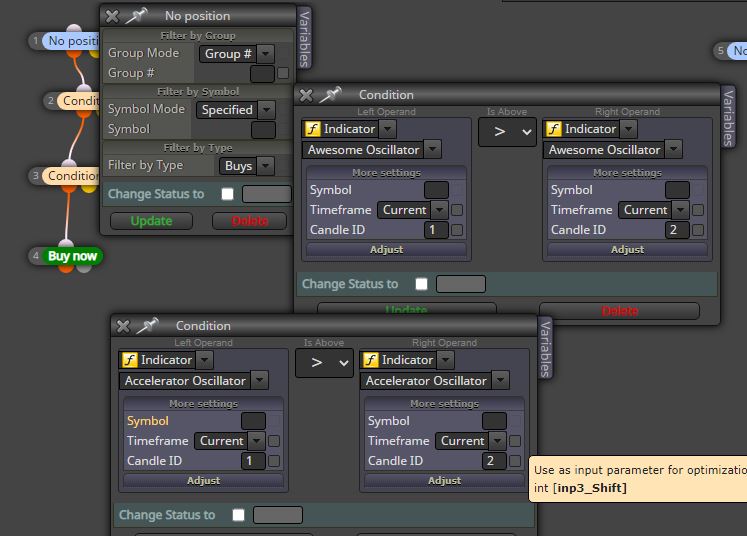Viewport: 747px width, 536px height.
Task: Close the Awesome Oscillator Condition panel
Action: [306, 95]
